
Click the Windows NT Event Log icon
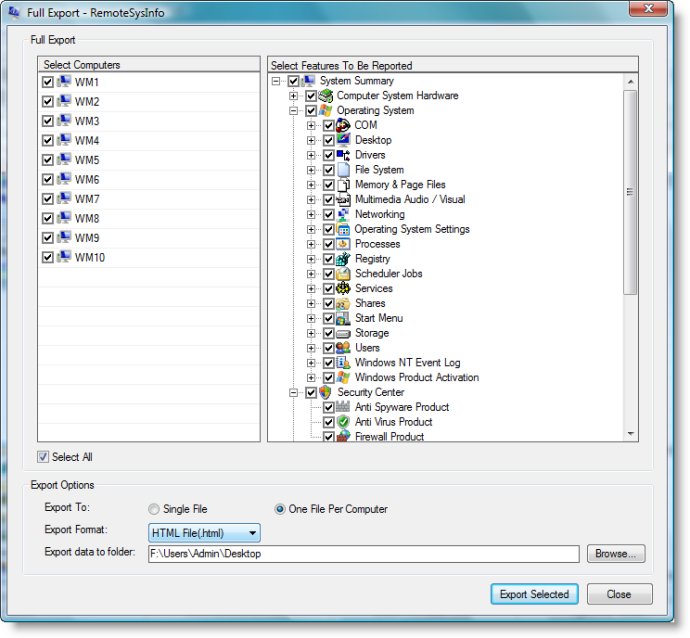343,363
